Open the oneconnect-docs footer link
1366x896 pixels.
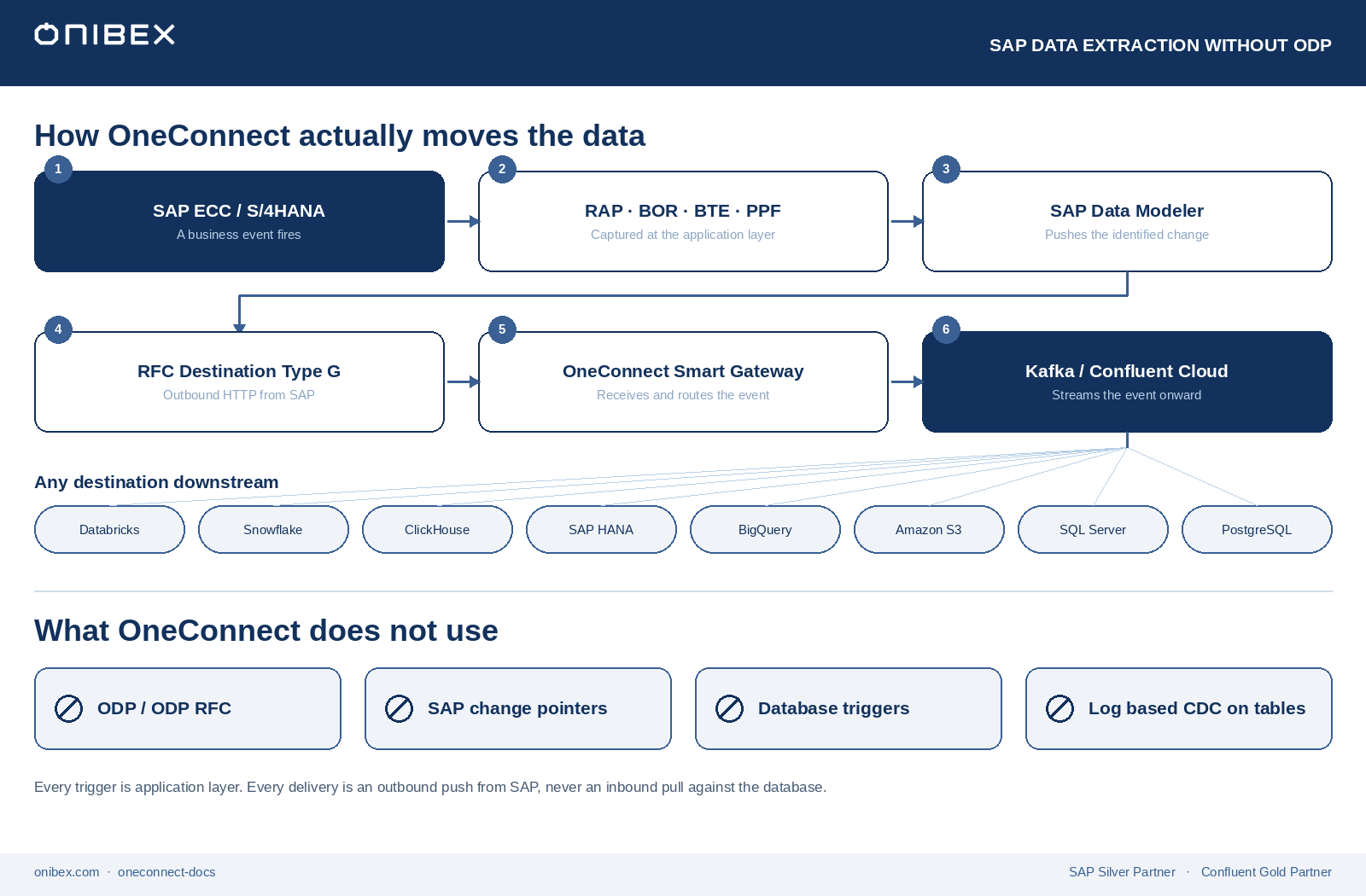click(166, 872)
